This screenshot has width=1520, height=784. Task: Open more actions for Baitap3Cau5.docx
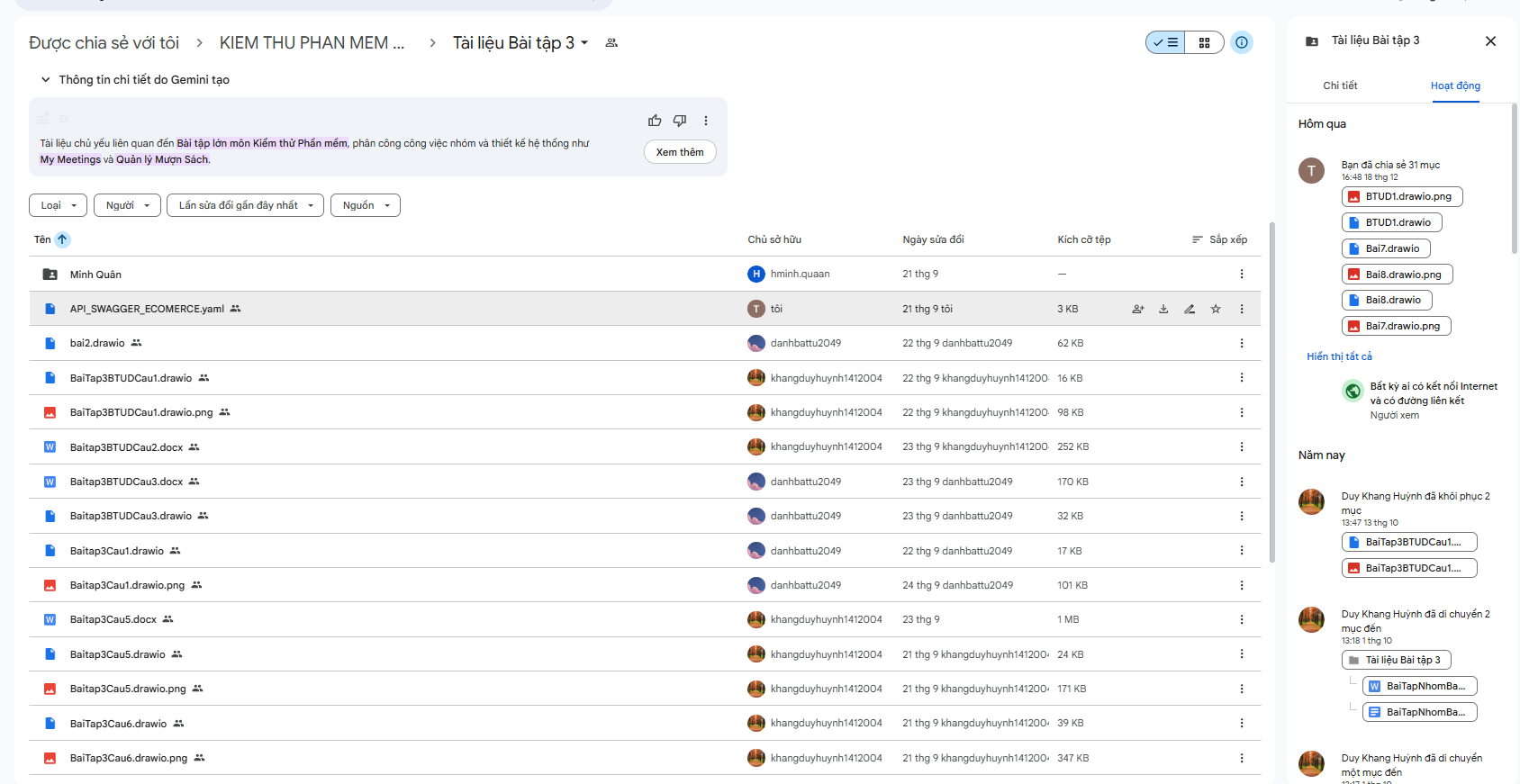[1242, 619]
